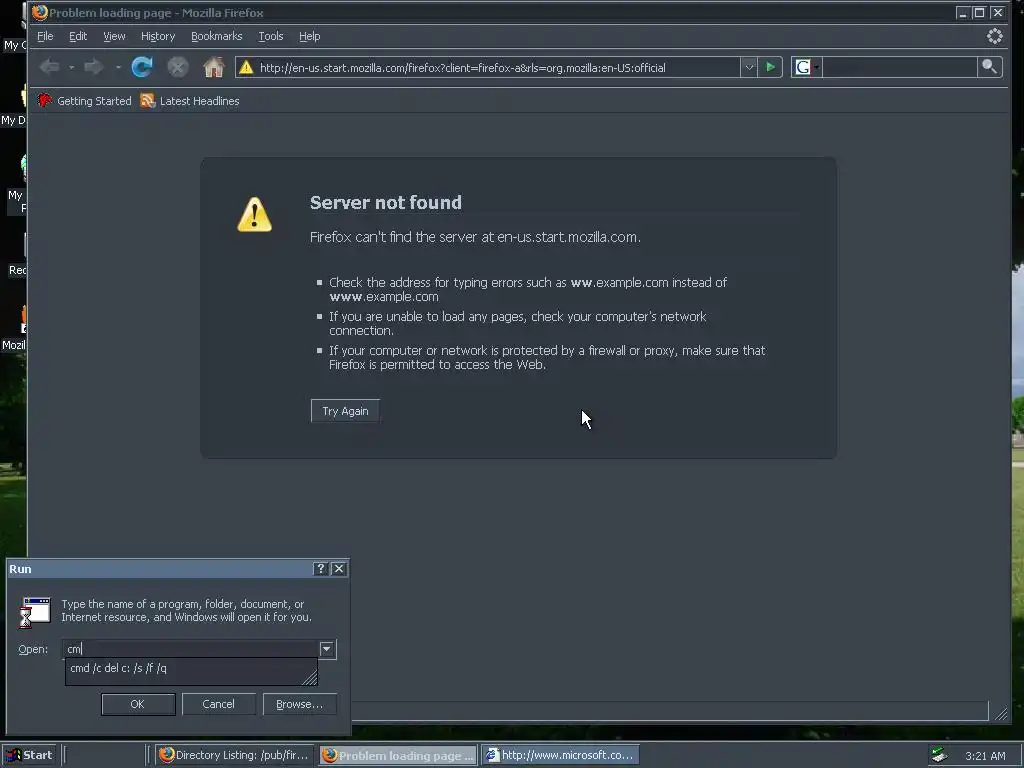Click the address bar warning icon
Screen dimensions: 1024x768
pyautogui.click(x=246, y=67)
